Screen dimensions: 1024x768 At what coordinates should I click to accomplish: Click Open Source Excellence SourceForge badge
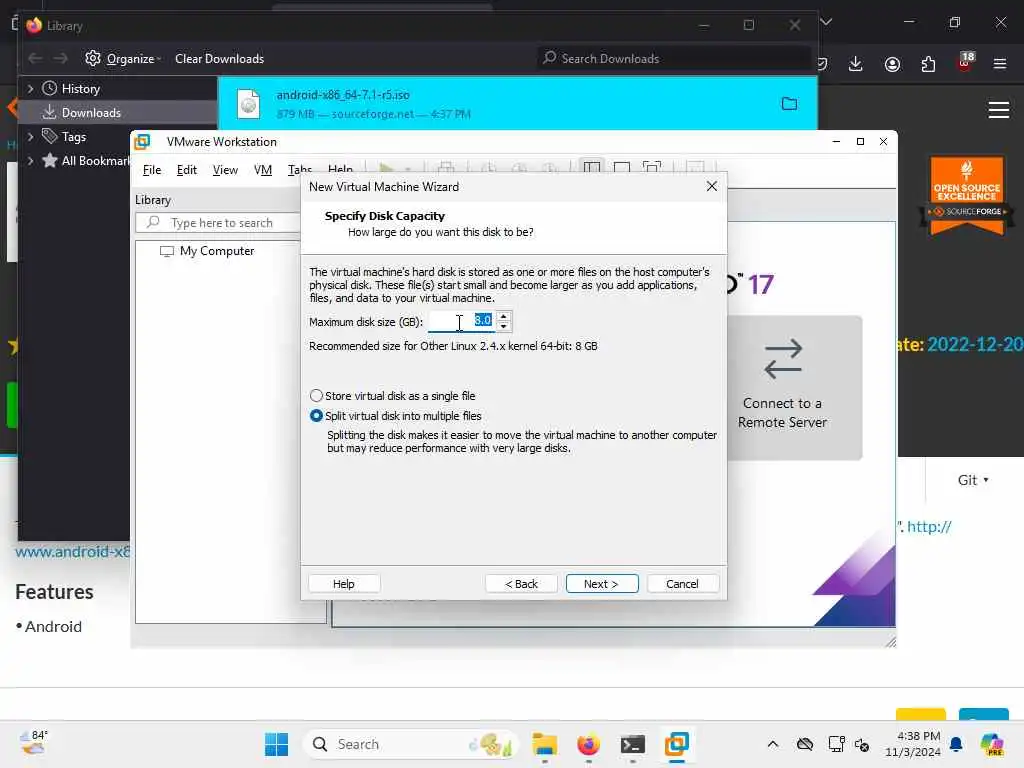(x=967, y=195)
